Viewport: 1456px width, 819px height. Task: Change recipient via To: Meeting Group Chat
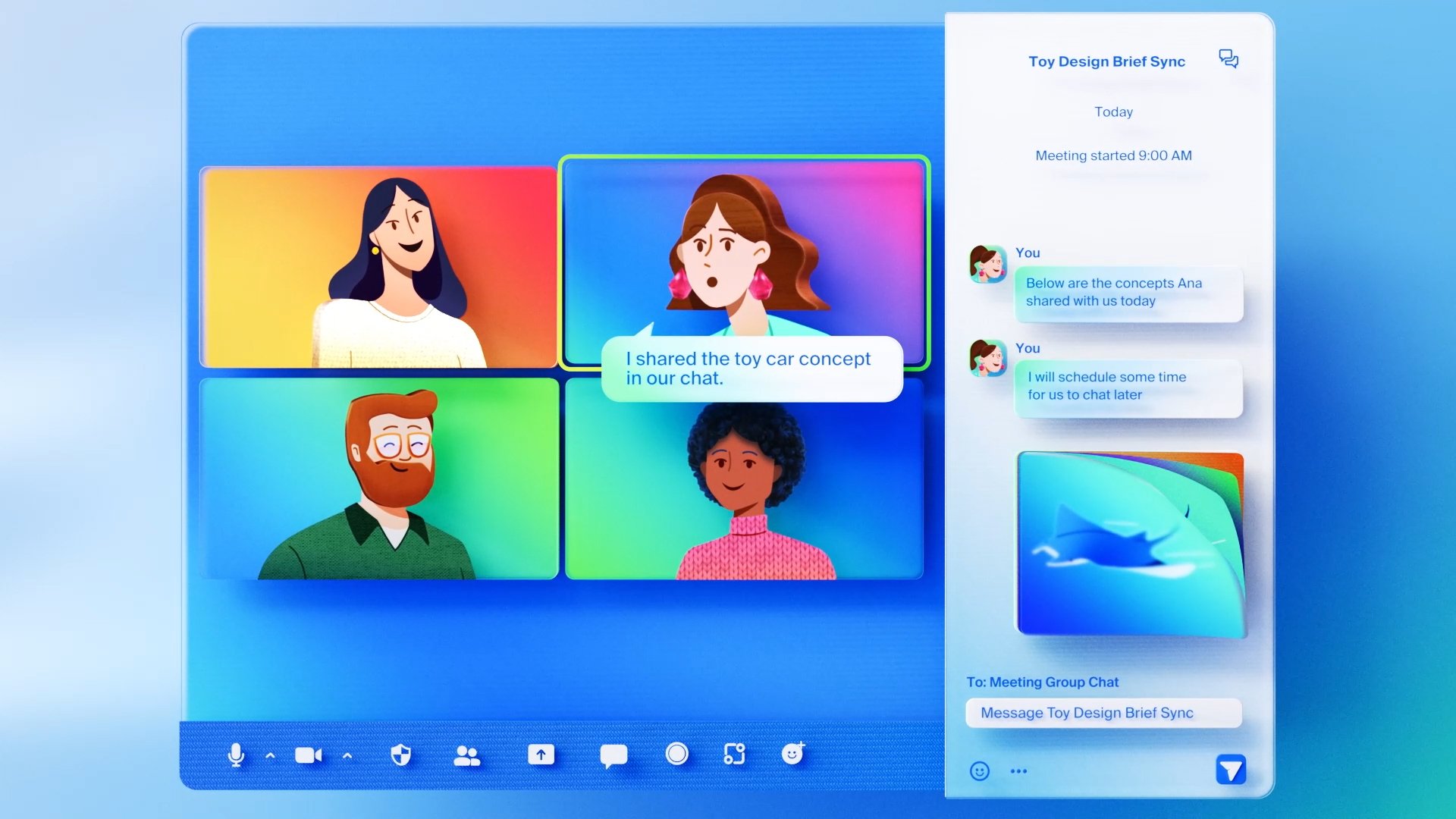pyautogui.click(x=1042, y=682)
